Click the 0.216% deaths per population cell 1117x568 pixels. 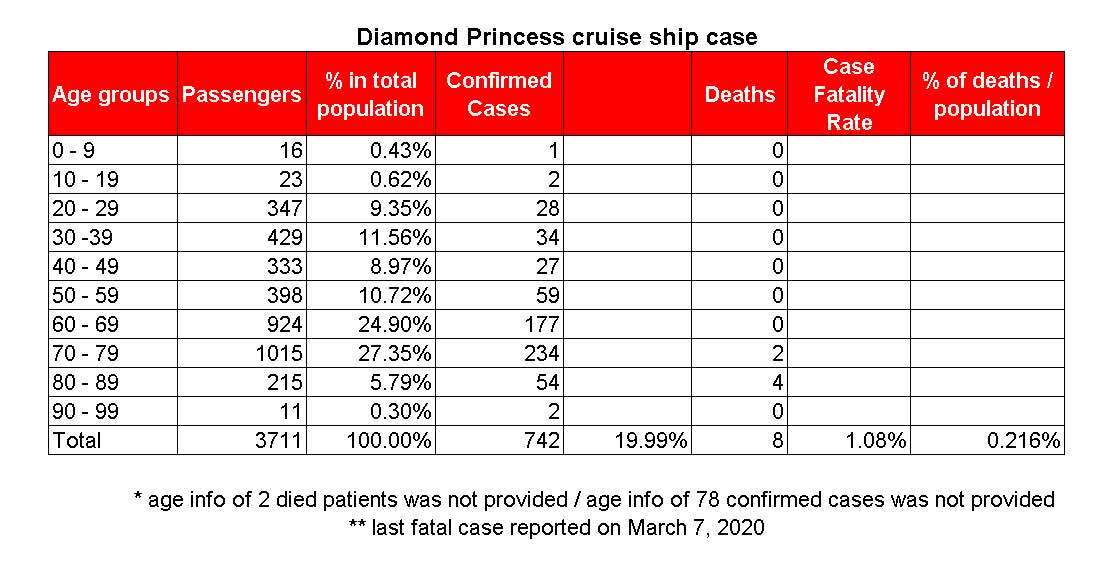pyautogui.click(x=986, y=440)
